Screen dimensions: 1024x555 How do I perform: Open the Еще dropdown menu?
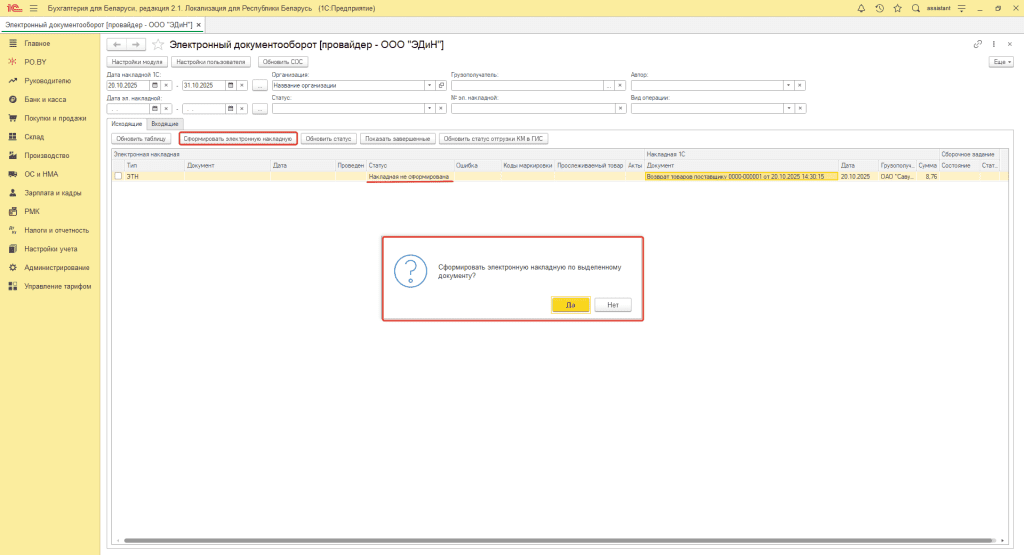click(999, 62)
